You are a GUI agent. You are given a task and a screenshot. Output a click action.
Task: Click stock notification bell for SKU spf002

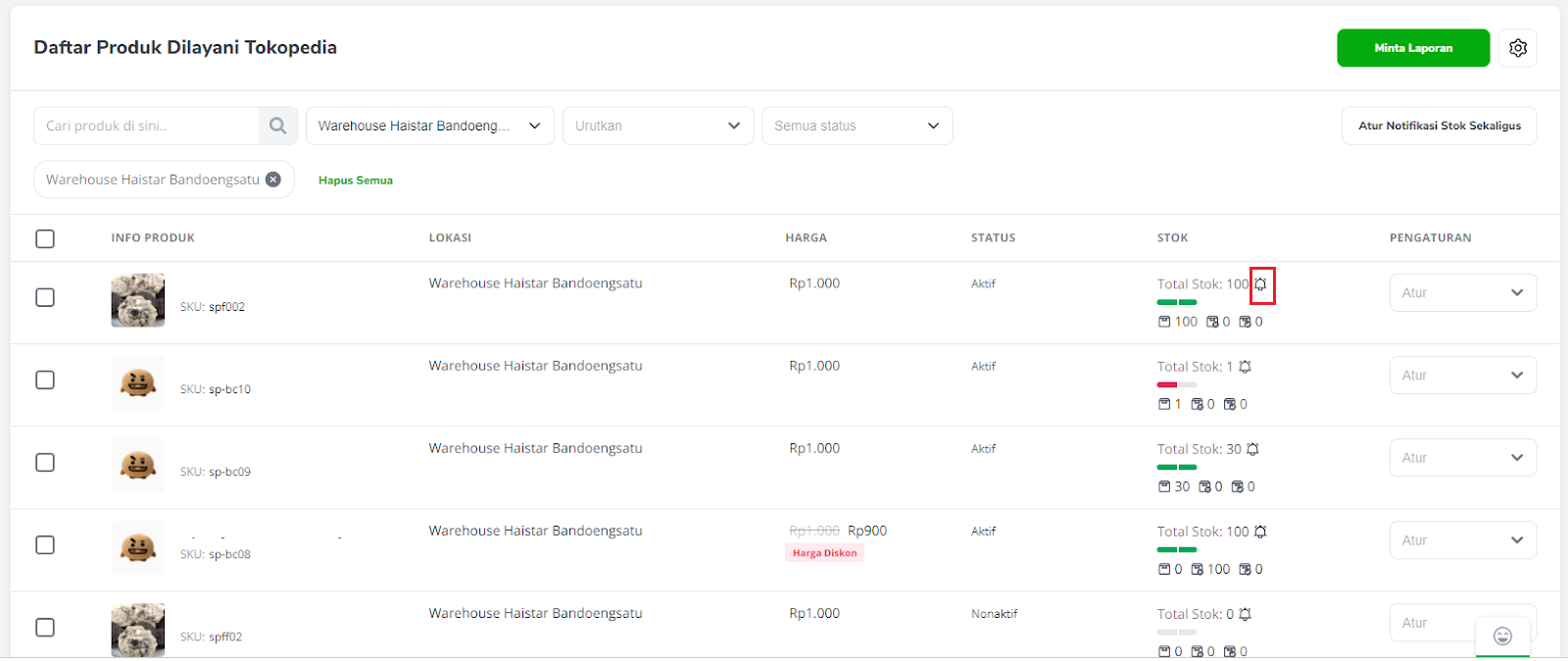[x=1261, y=284]
